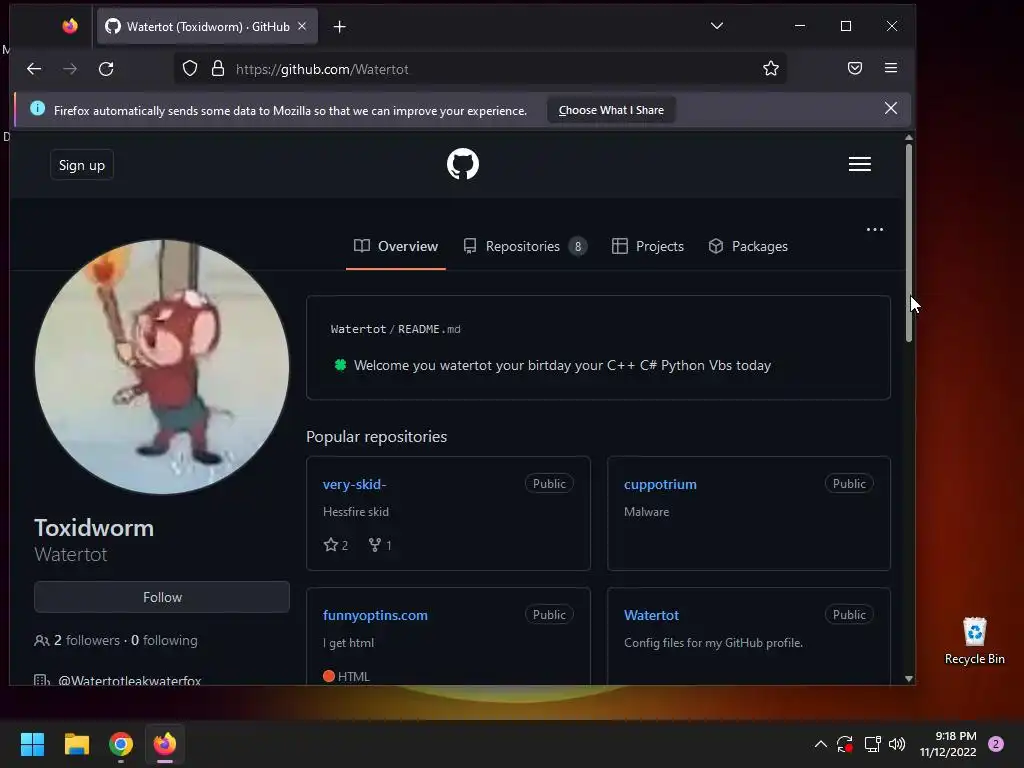Open the GitHub hamburger navigation menu
The height and width of the screenshot is (768, 1024).
859,164
